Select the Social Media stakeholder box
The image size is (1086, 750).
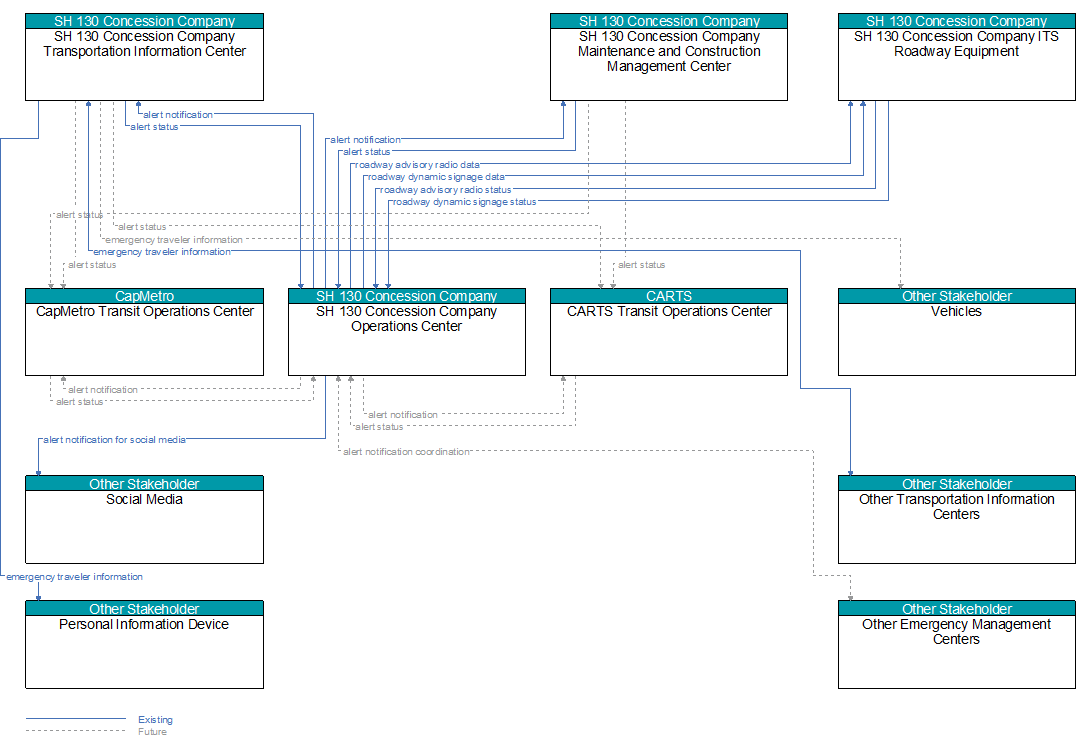[x=144, y=519]
